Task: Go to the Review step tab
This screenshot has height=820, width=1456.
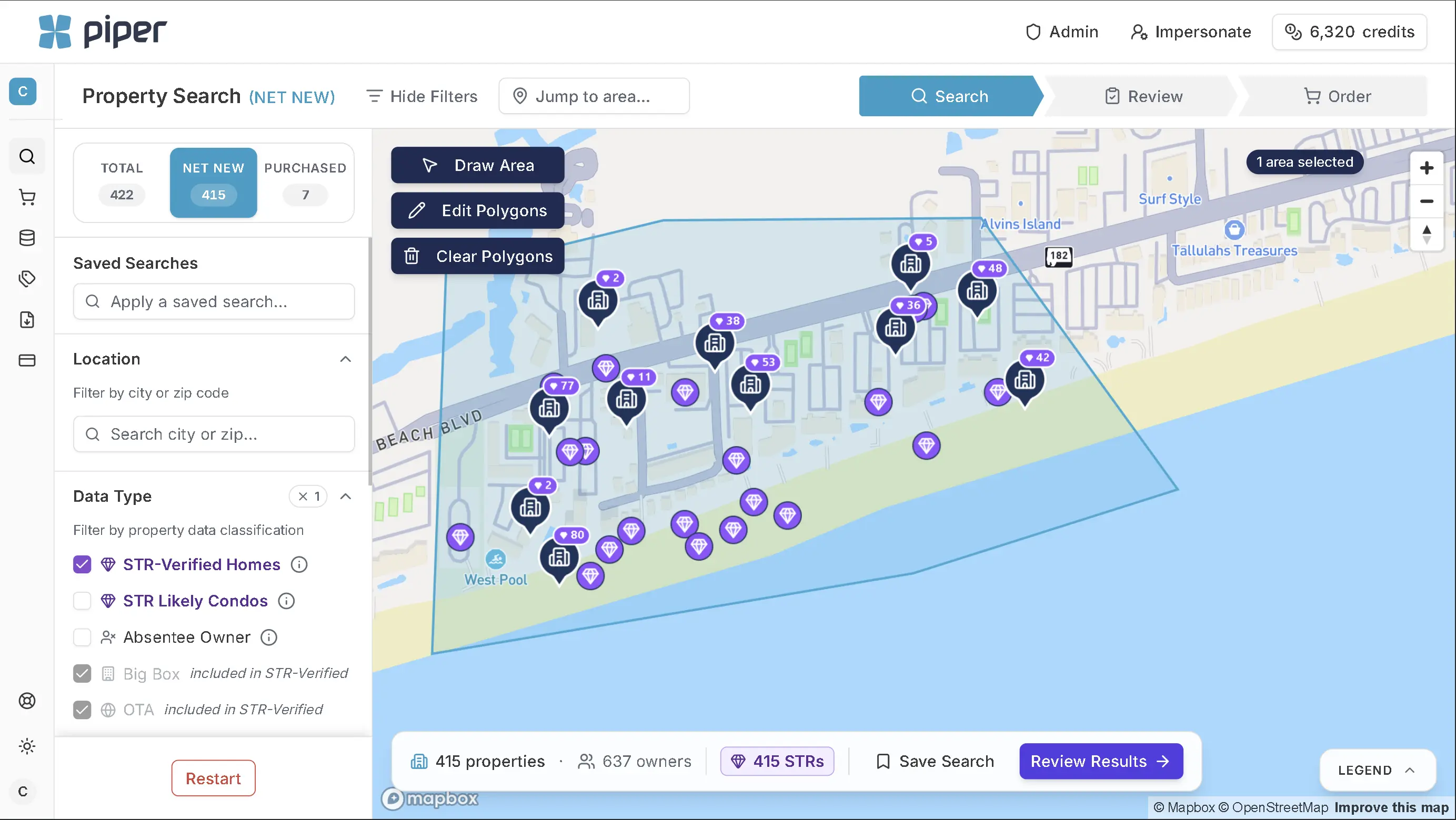Action: pos(1143,97)
